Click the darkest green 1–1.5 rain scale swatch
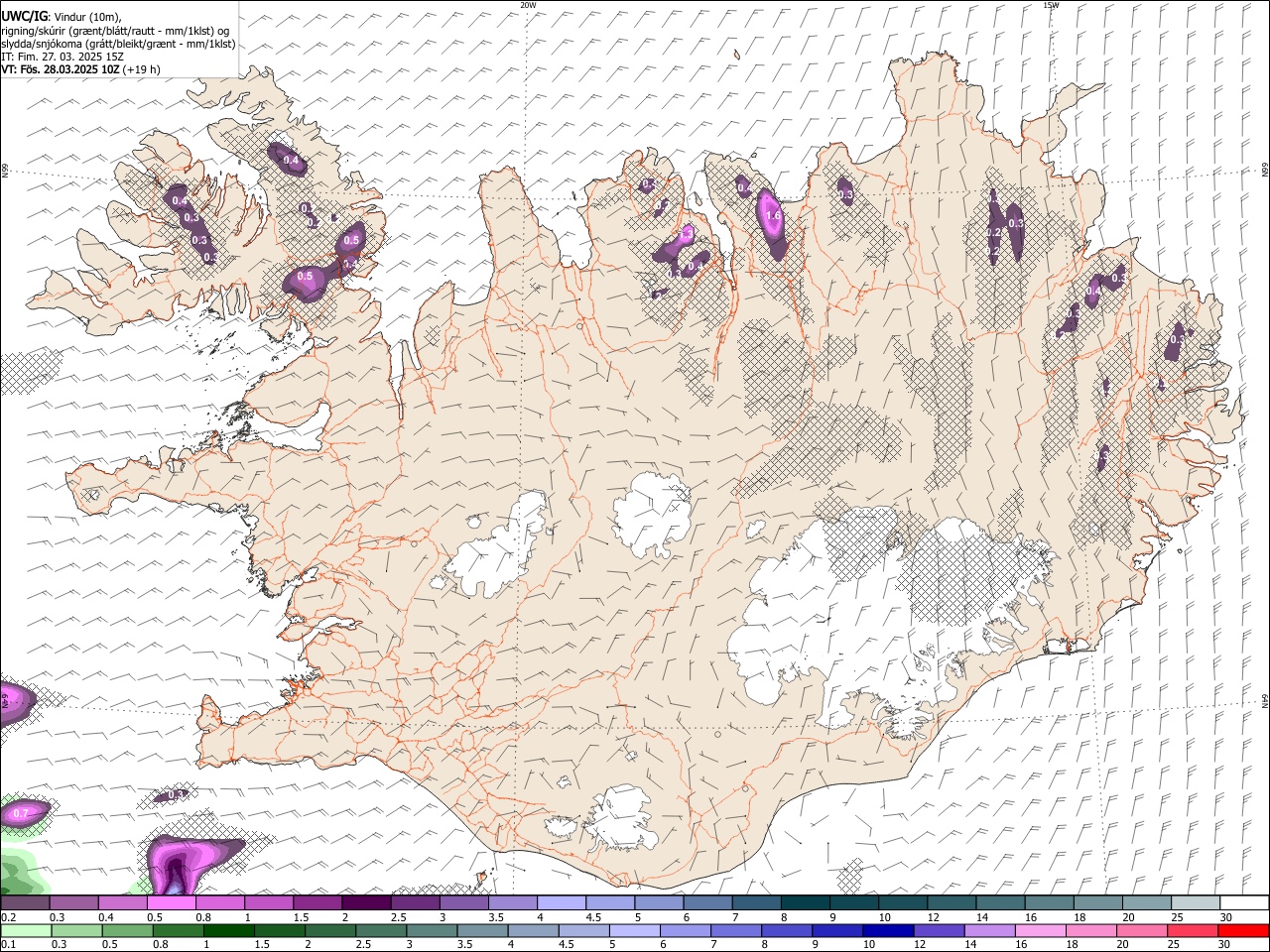 click(228, 930)
